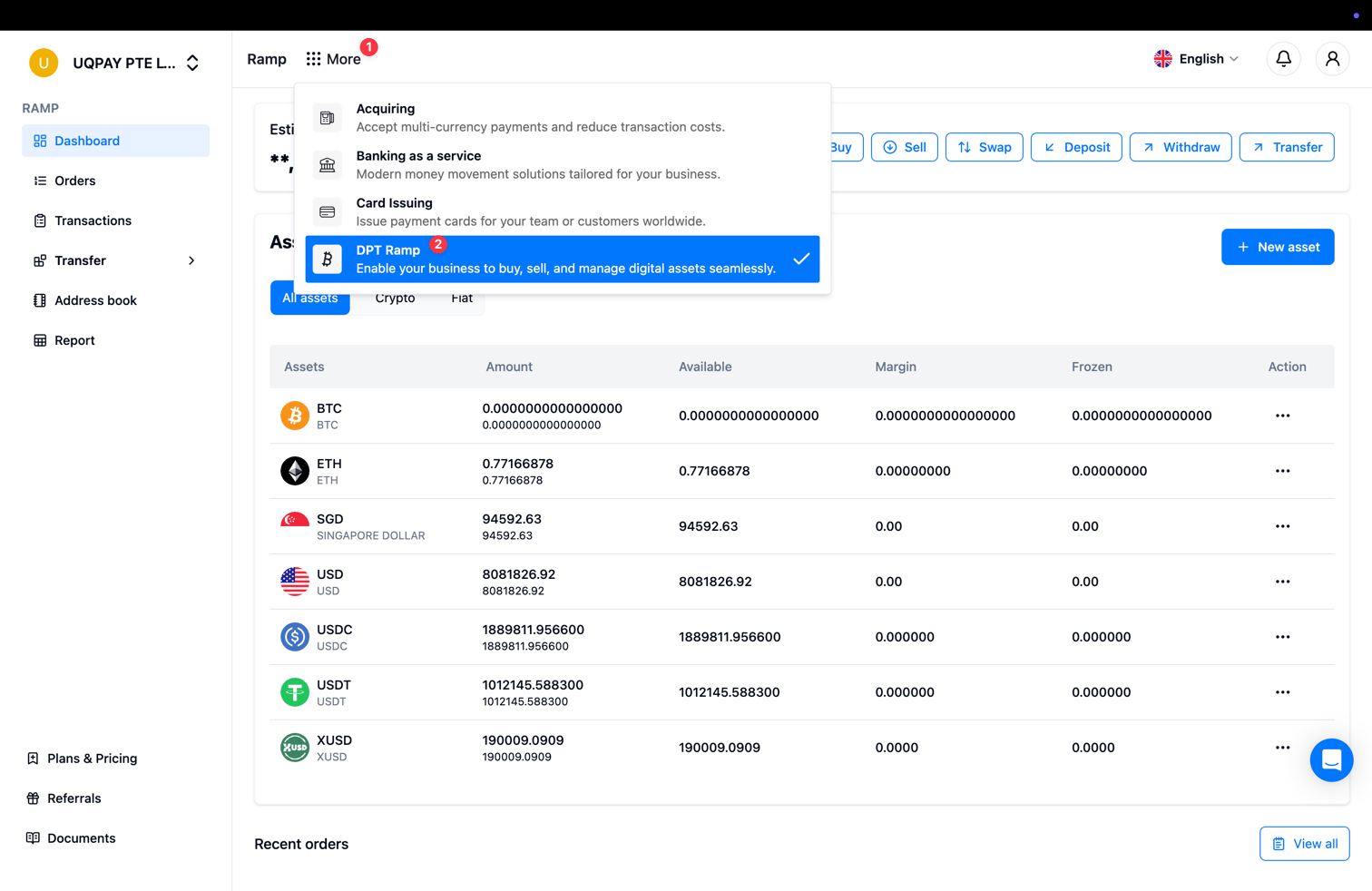Click the More grid dots icon
Viewport: 1372px width, 891px height.
(313, 59)
